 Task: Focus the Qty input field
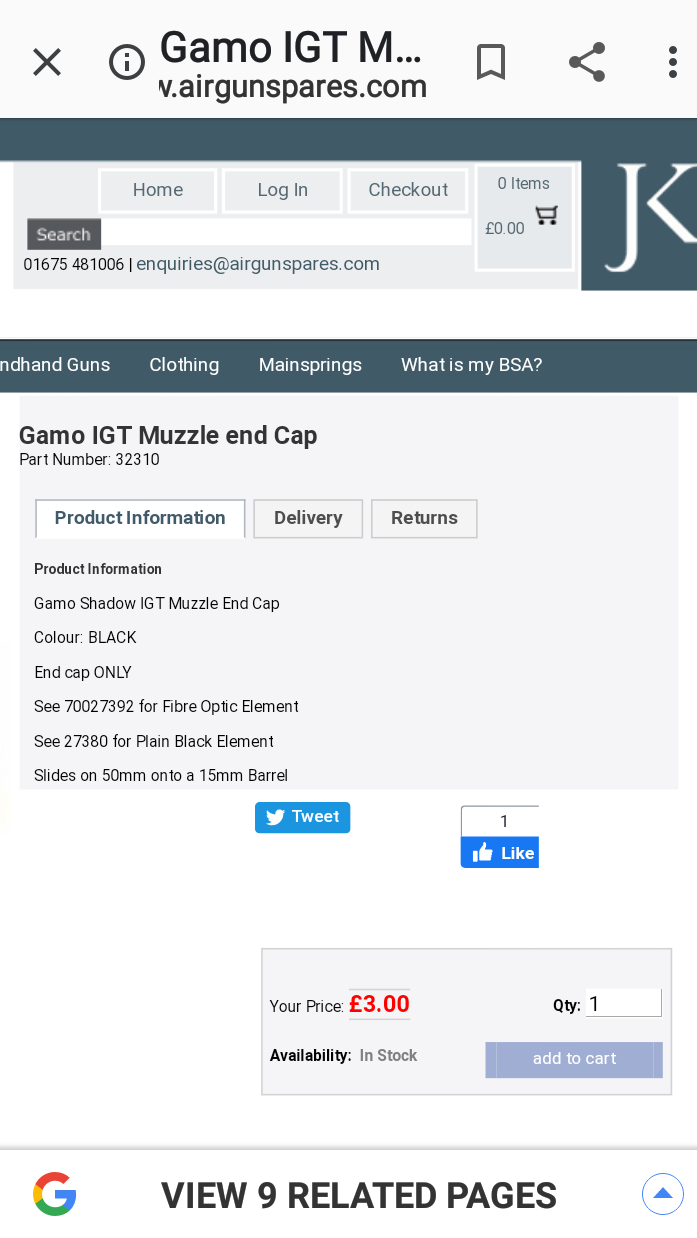(623, 1003)
